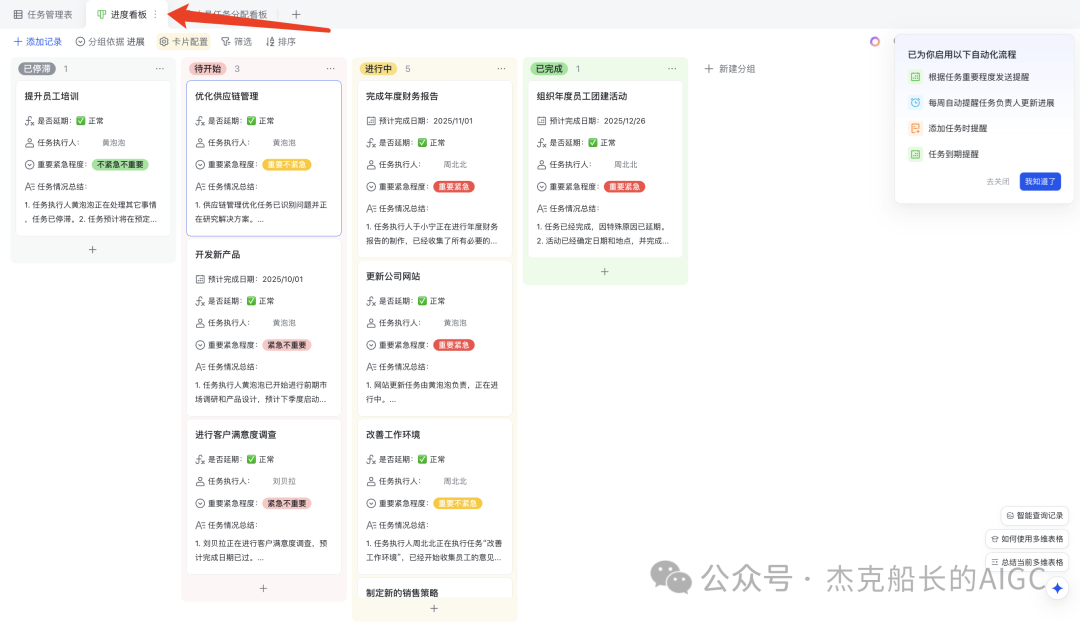The height and width of the screenshot is (622, 1080).
Task: Click 去关闭 link in automation popup
Action: (997, 182)
